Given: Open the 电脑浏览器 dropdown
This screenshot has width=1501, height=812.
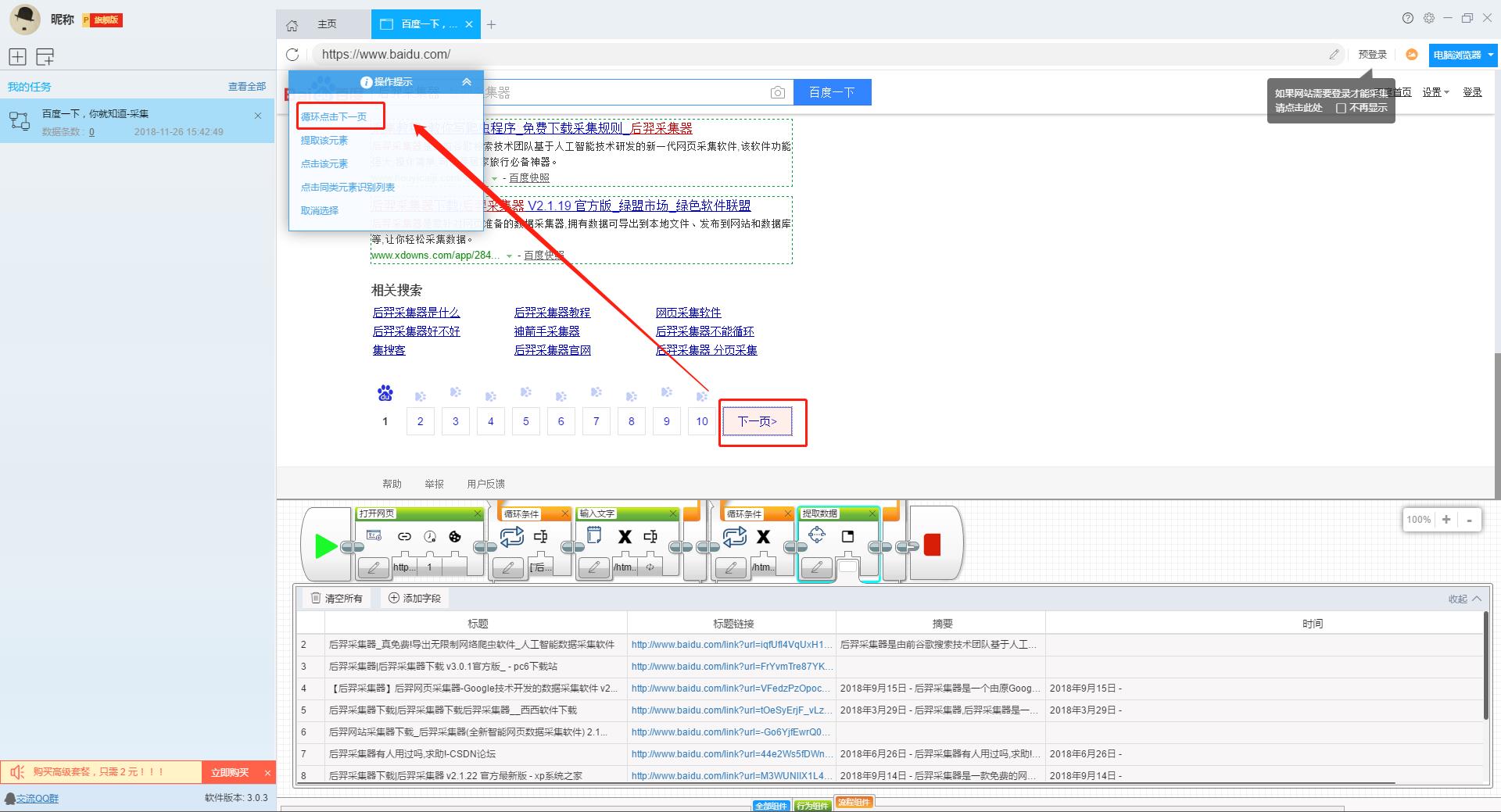Looking at the screenshot, I should [x=1463, y=55].
